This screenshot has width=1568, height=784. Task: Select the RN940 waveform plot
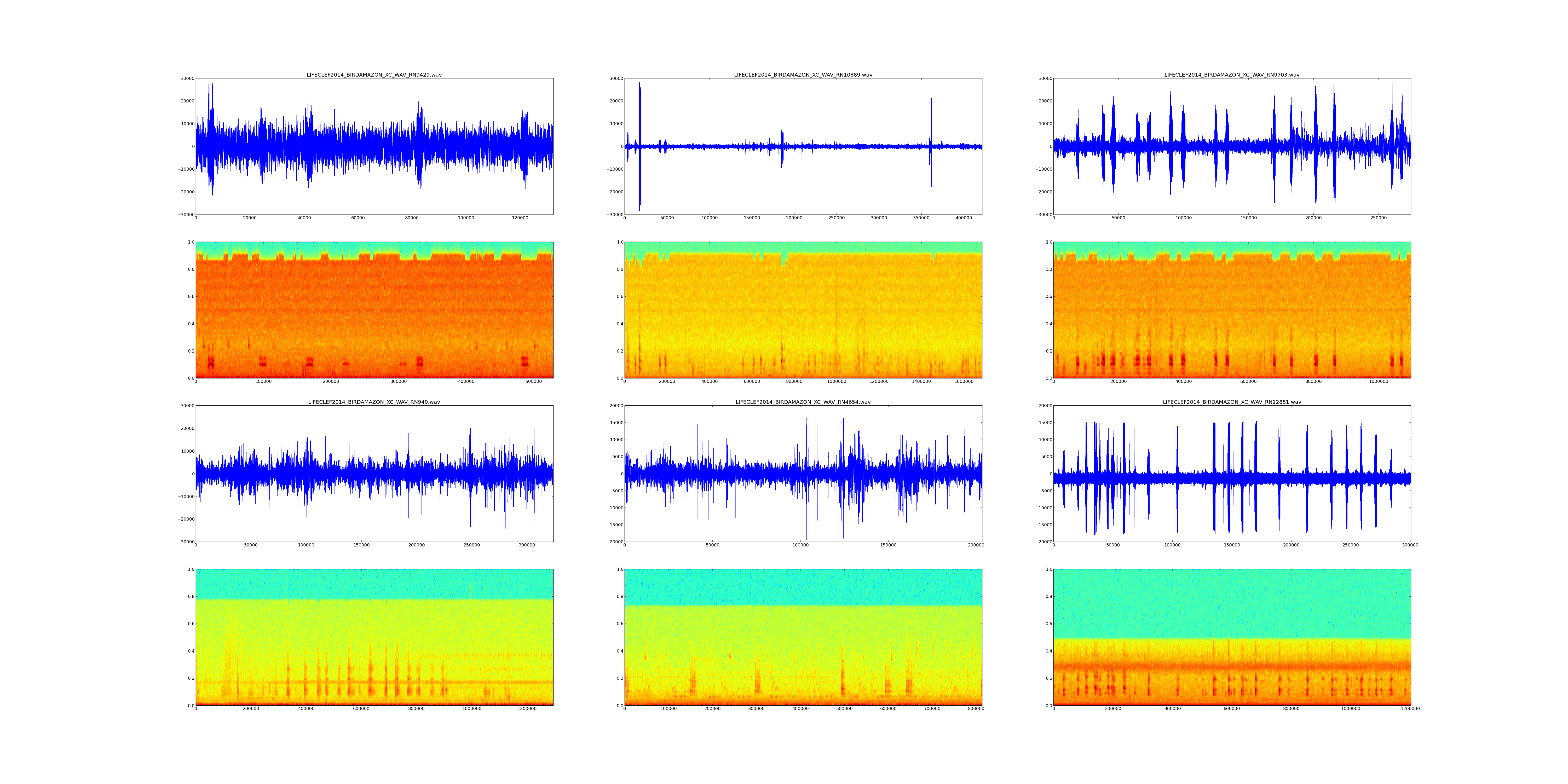[374, 474]
